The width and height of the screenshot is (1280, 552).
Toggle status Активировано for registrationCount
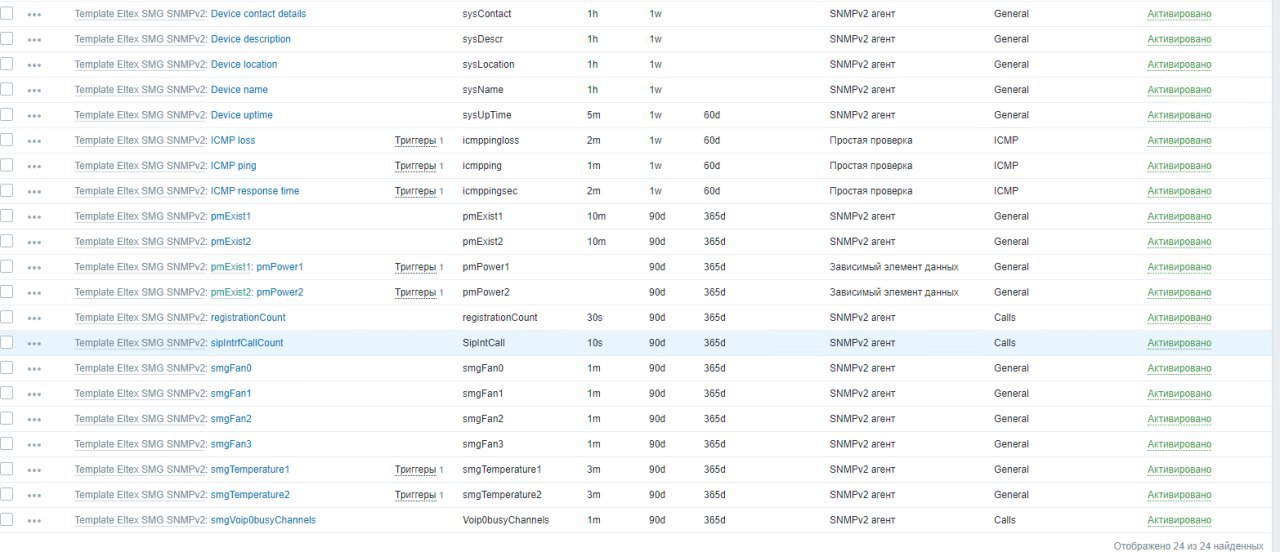point(1179,318)
